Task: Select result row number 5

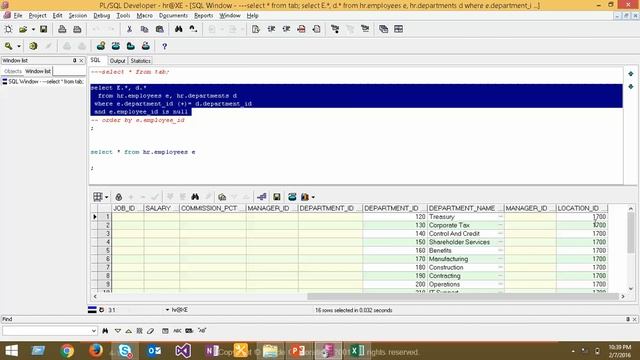Action: pos(104,251)
